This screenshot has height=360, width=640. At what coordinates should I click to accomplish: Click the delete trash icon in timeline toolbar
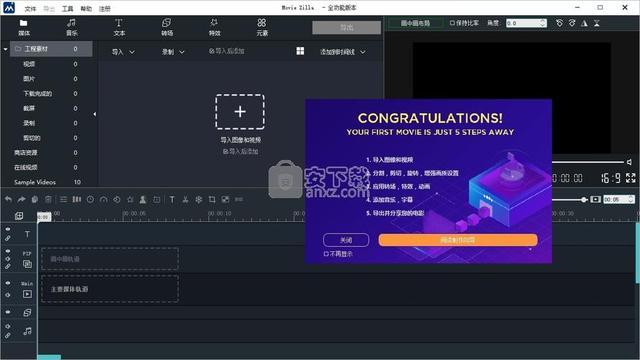coord(48,199)
